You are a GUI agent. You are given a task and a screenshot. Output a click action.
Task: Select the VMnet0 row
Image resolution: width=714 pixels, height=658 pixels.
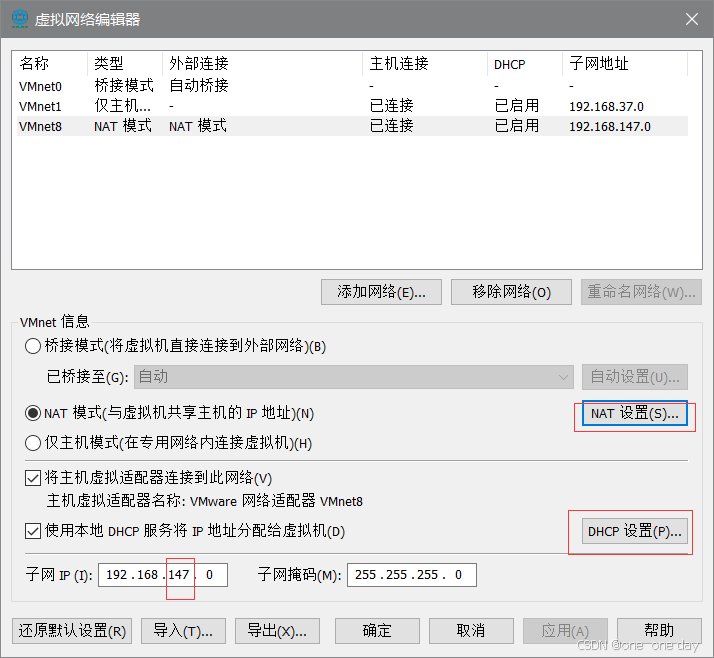(x=352, y=86)
